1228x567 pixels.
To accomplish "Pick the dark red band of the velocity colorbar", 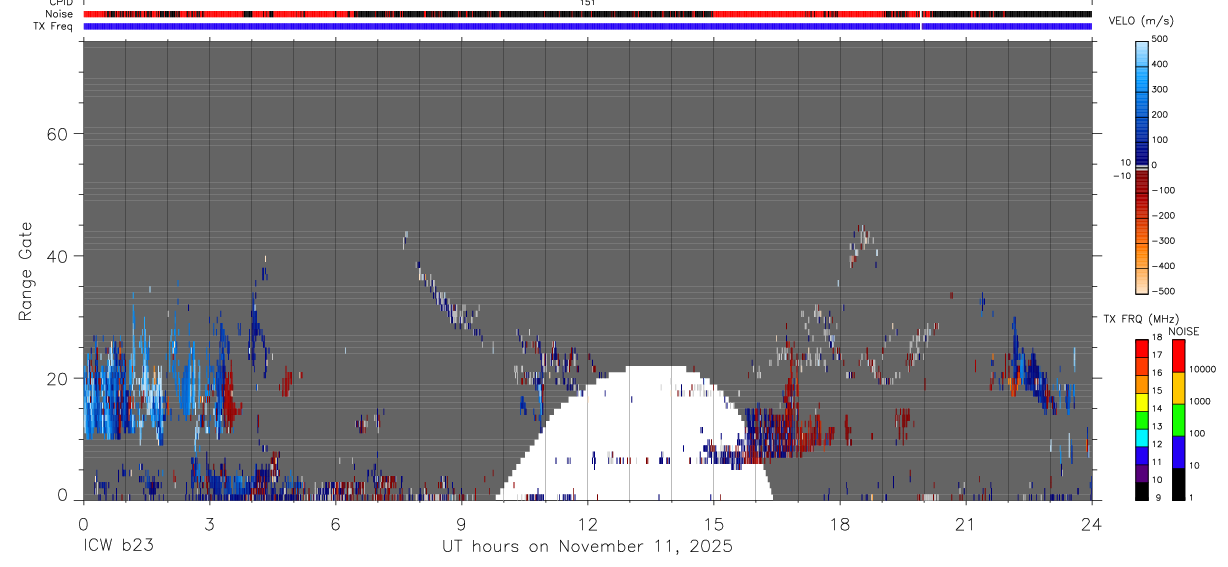I will (x=1142, y=180).
